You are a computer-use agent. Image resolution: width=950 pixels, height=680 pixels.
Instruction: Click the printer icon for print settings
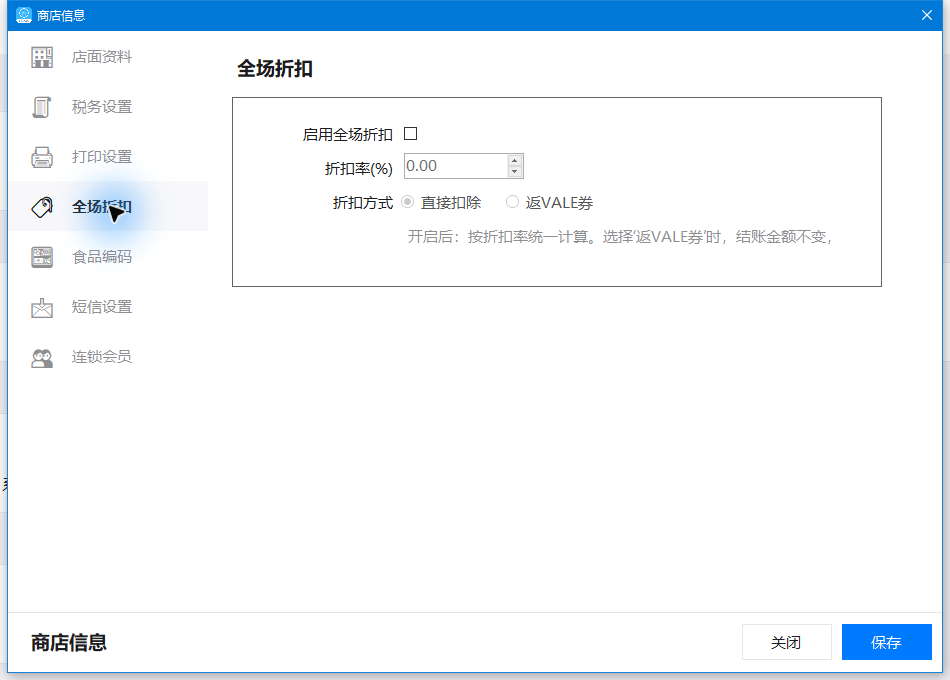click(42, 157)
